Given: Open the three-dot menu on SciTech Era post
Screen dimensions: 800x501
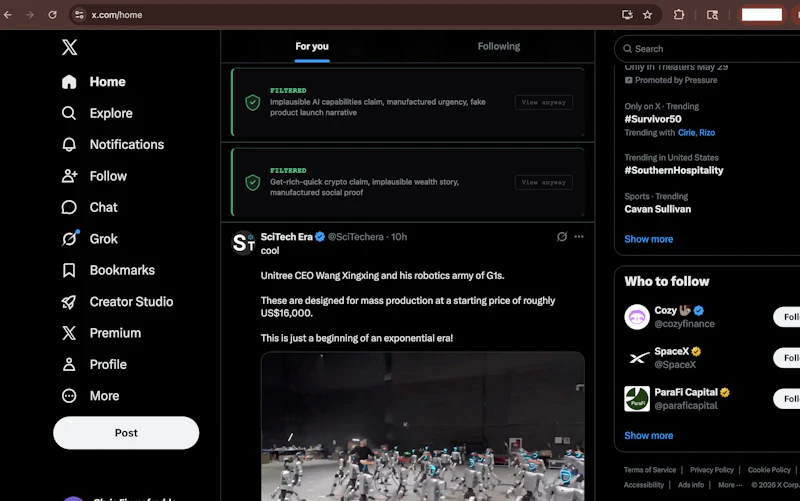Looking at the screenshot, I should tap(579, 237).
